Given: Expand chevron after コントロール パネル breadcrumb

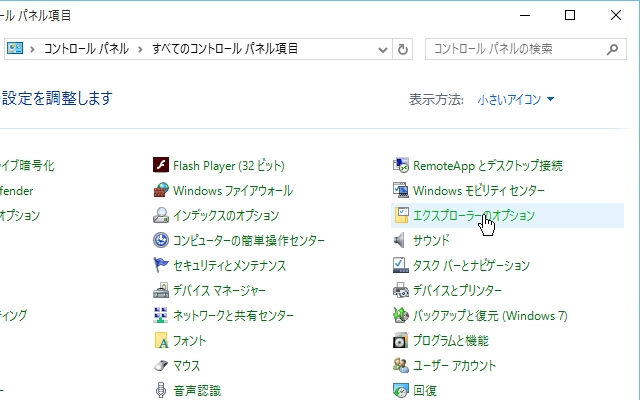Looking at the screenshot, I should pos(140,49).
